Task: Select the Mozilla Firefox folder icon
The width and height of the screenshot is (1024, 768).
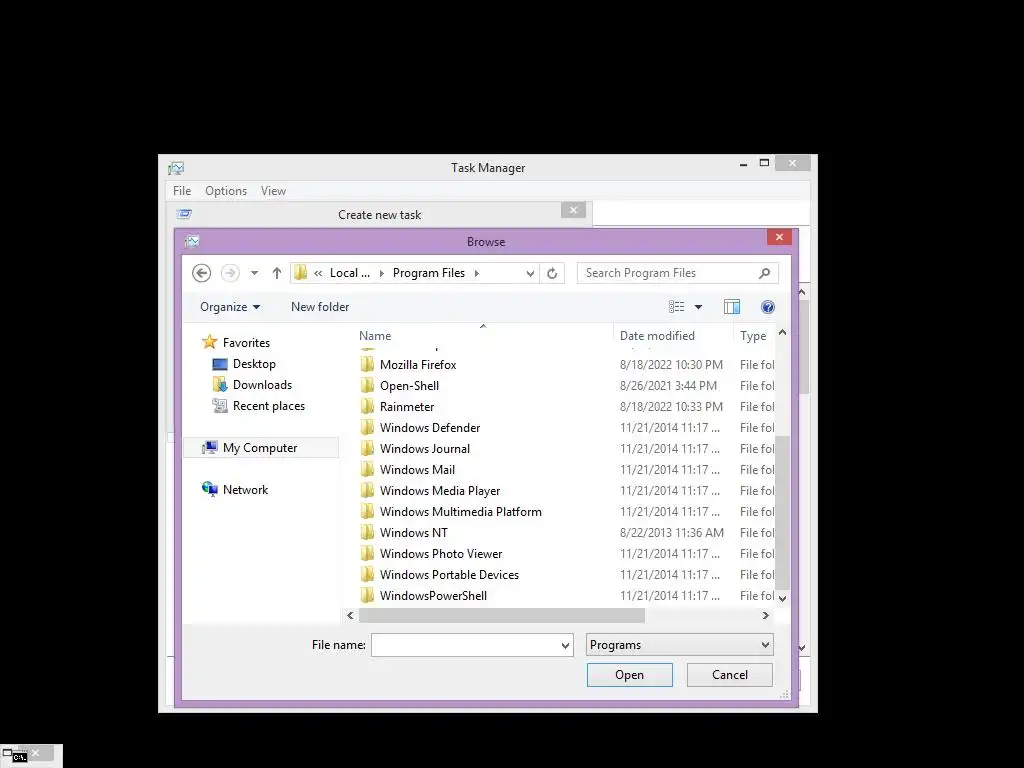Action: pos(367,364)
